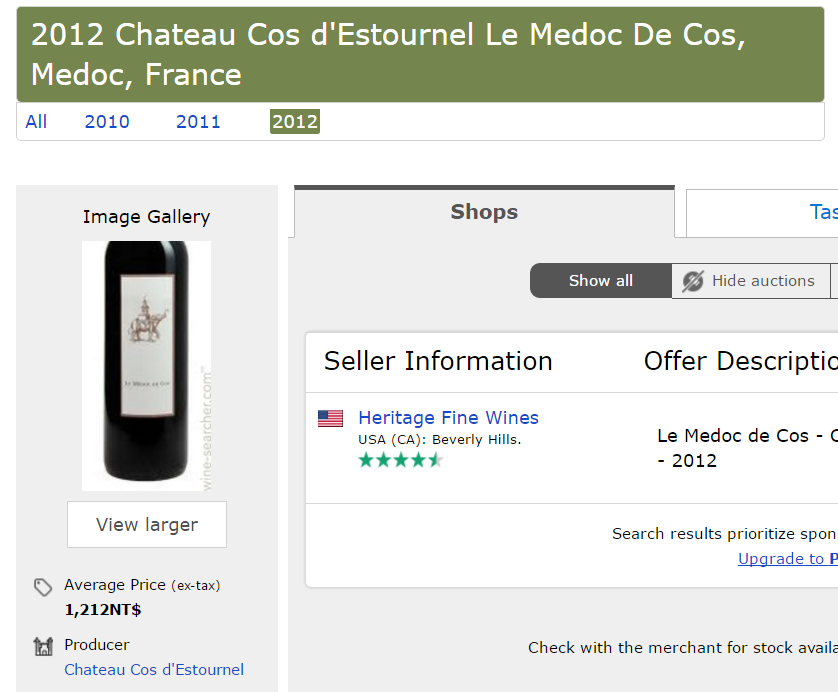Toggle the Hide auctions filter
This screenshot has width=838, height=692.
click(x=751, y=281)
